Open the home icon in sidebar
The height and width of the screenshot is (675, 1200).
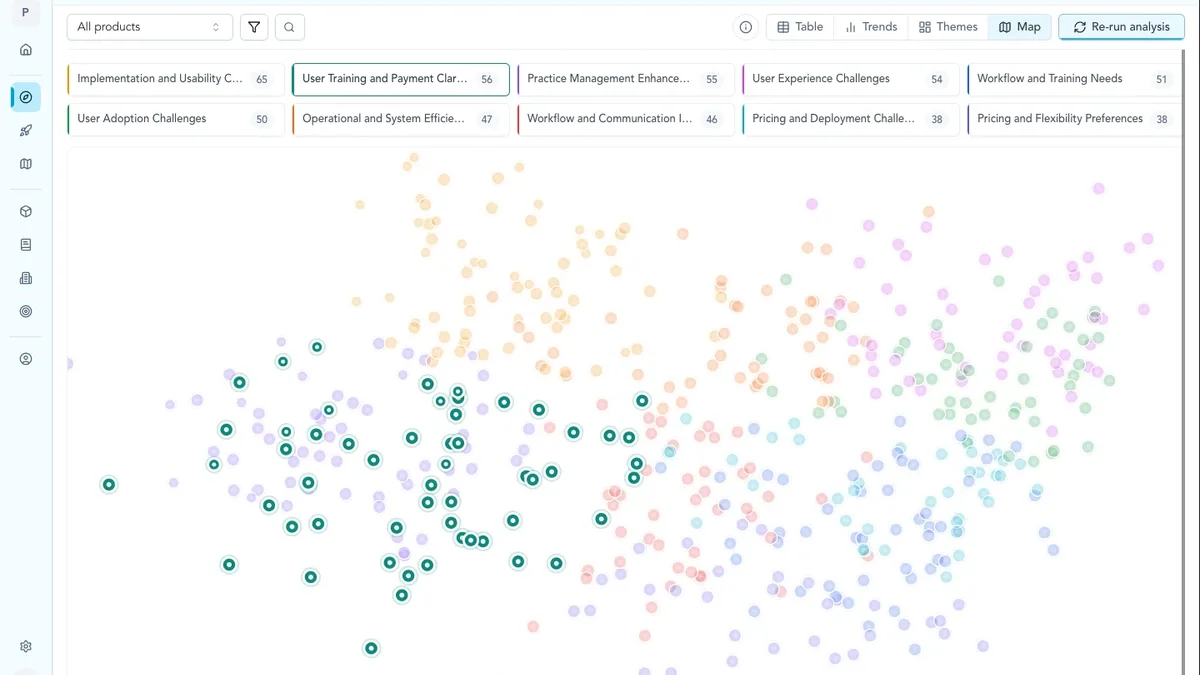point(26,50)
